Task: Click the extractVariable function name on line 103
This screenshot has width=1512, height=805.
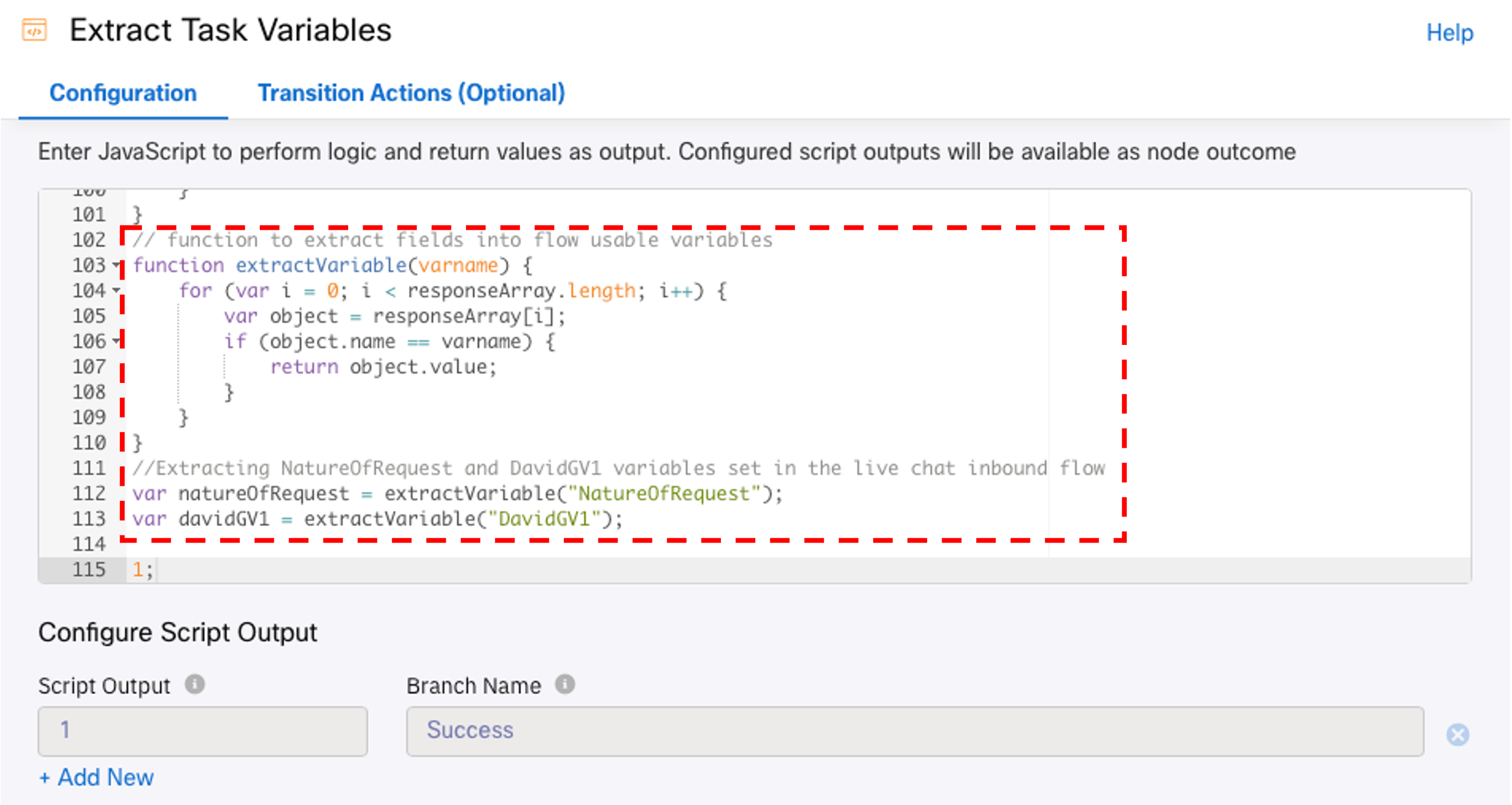Action: coord(321,266)
